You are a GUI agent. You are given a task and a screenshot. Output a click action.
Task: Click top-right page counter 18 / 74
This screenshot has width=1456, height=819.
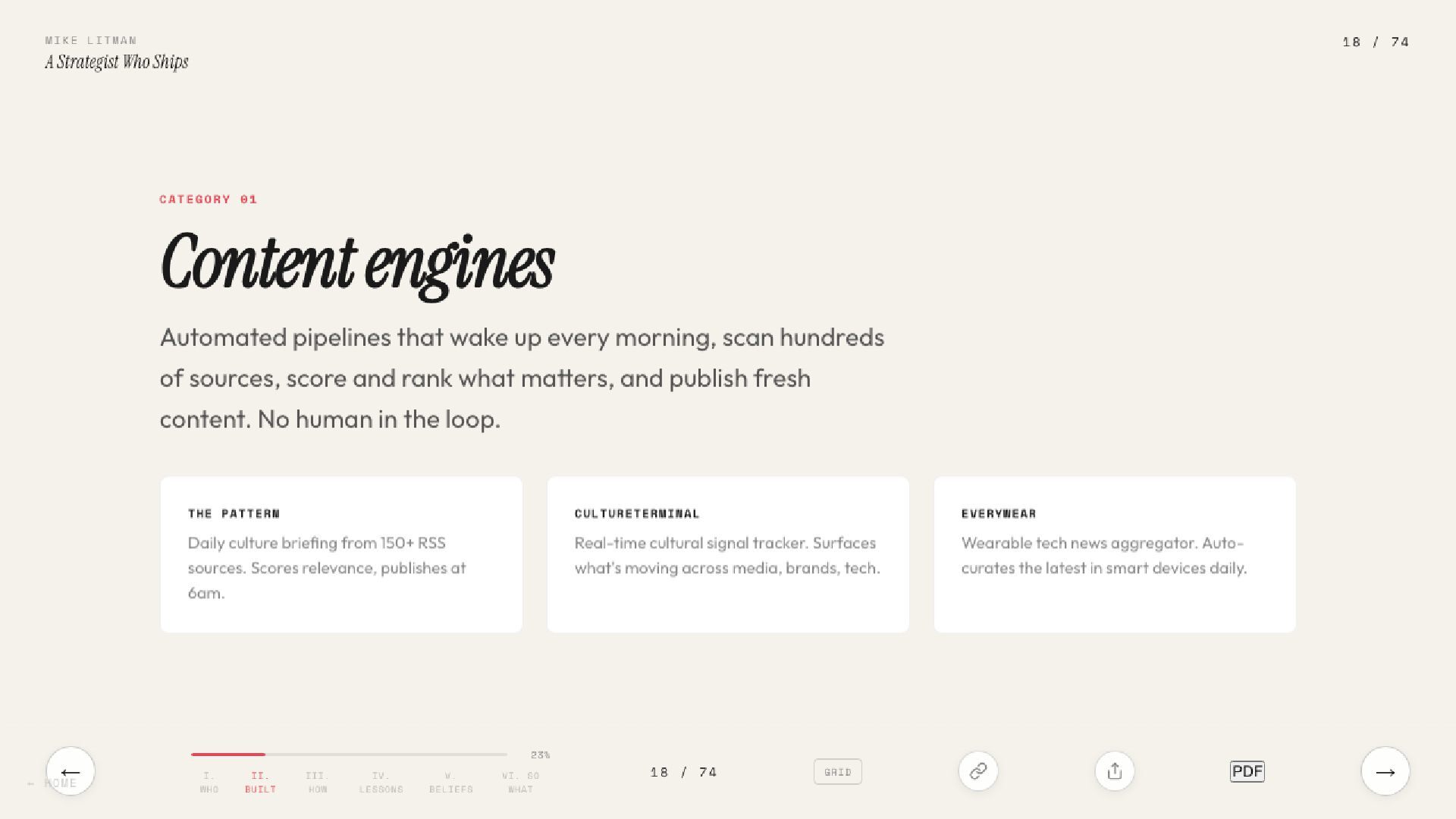pyautogui.click(x=1375, y=42)
